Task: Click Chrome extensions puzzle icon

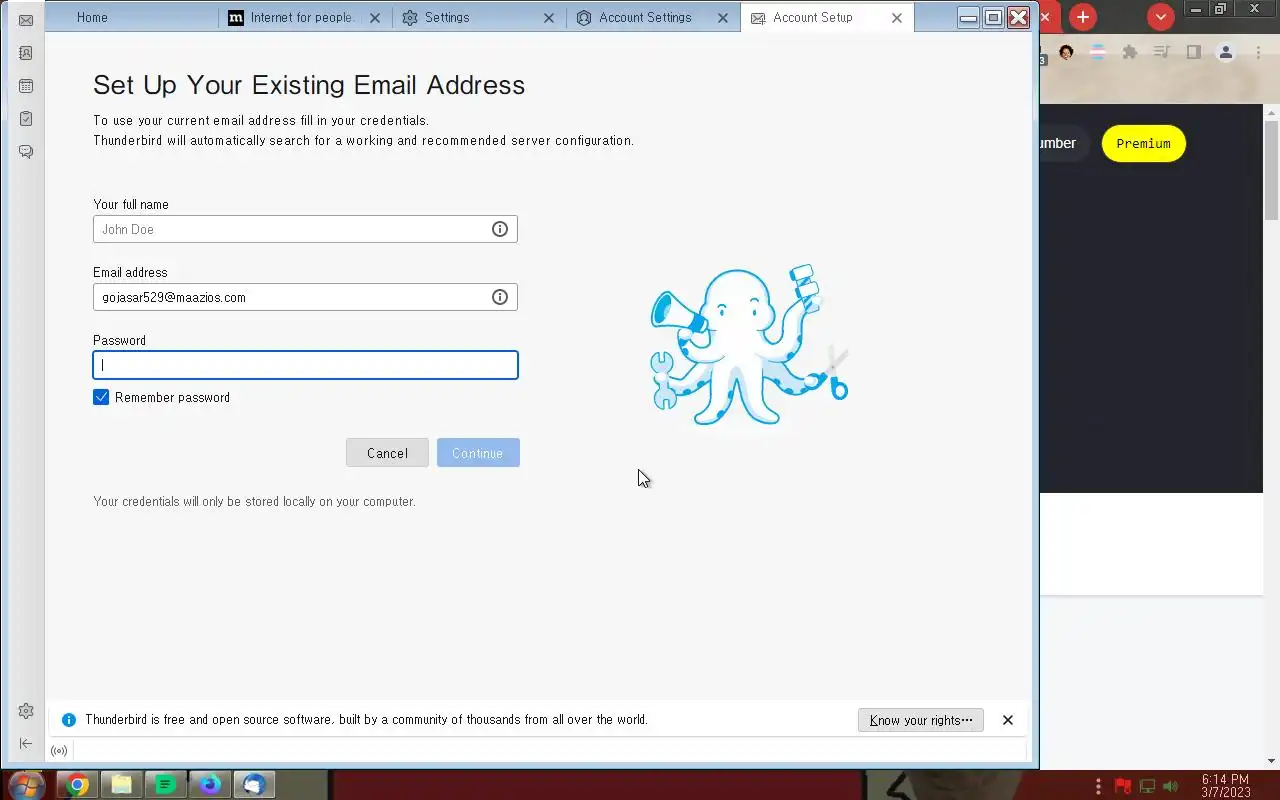Action: (1130, 52)
